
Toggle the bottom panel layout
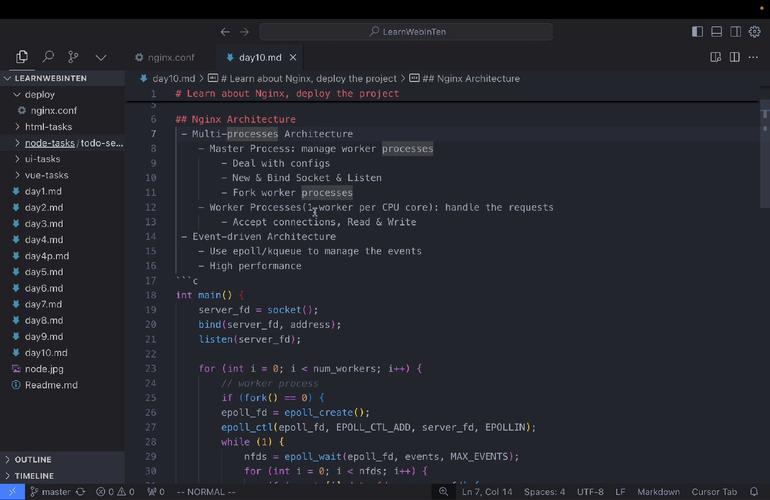pos(716,32)
